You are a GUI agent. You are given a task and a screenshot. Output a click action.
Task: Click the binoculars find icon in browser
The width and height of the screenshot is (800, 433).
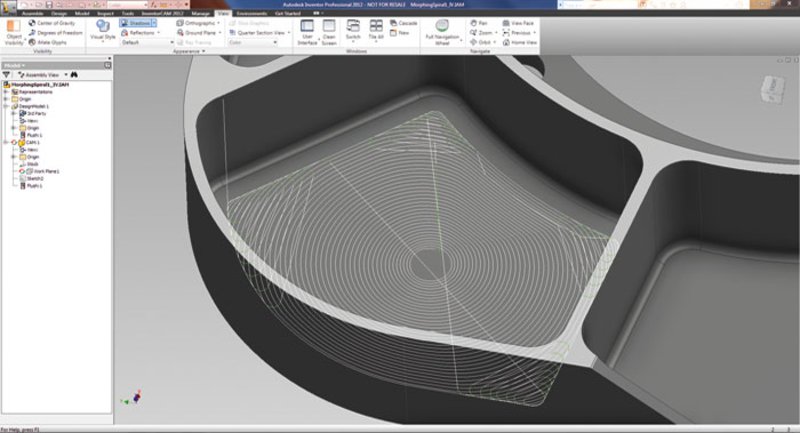click(74, 74)
